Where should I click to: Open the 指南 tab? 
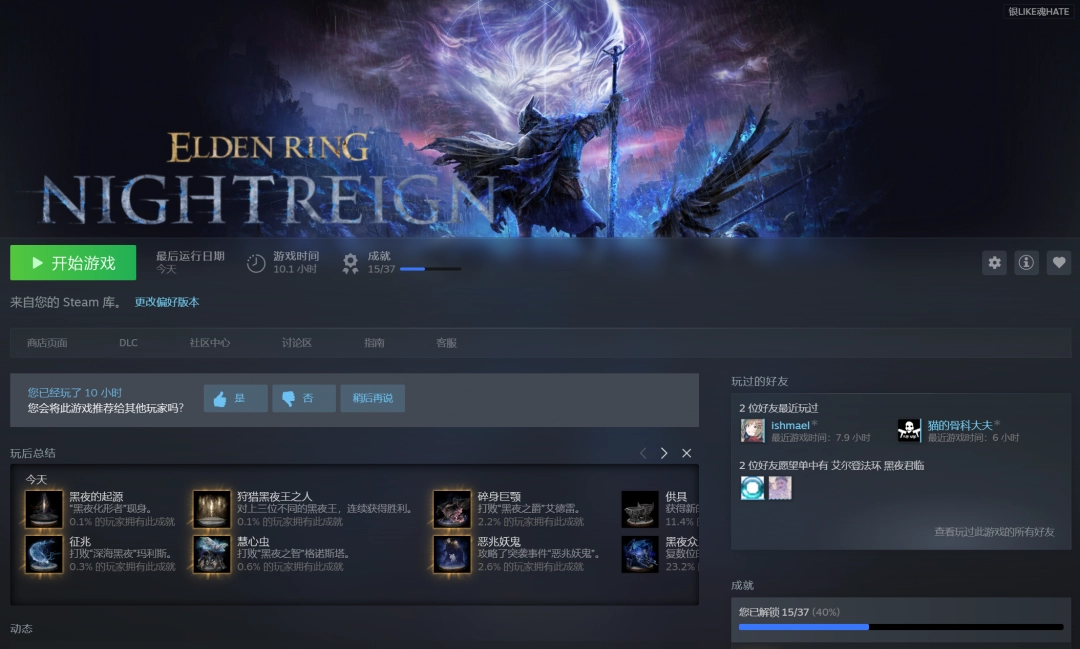(374, 342)
